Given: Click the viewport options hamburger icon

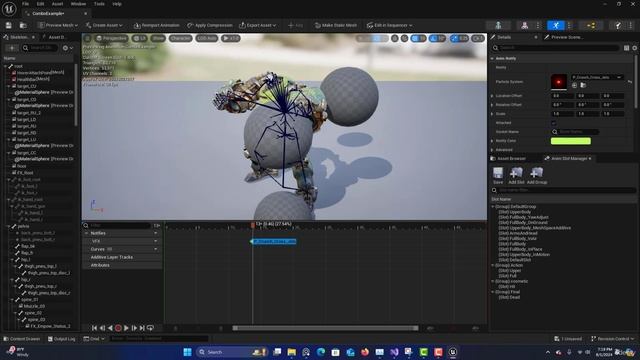Looking at the screenshot, I should tap(87, 38).
